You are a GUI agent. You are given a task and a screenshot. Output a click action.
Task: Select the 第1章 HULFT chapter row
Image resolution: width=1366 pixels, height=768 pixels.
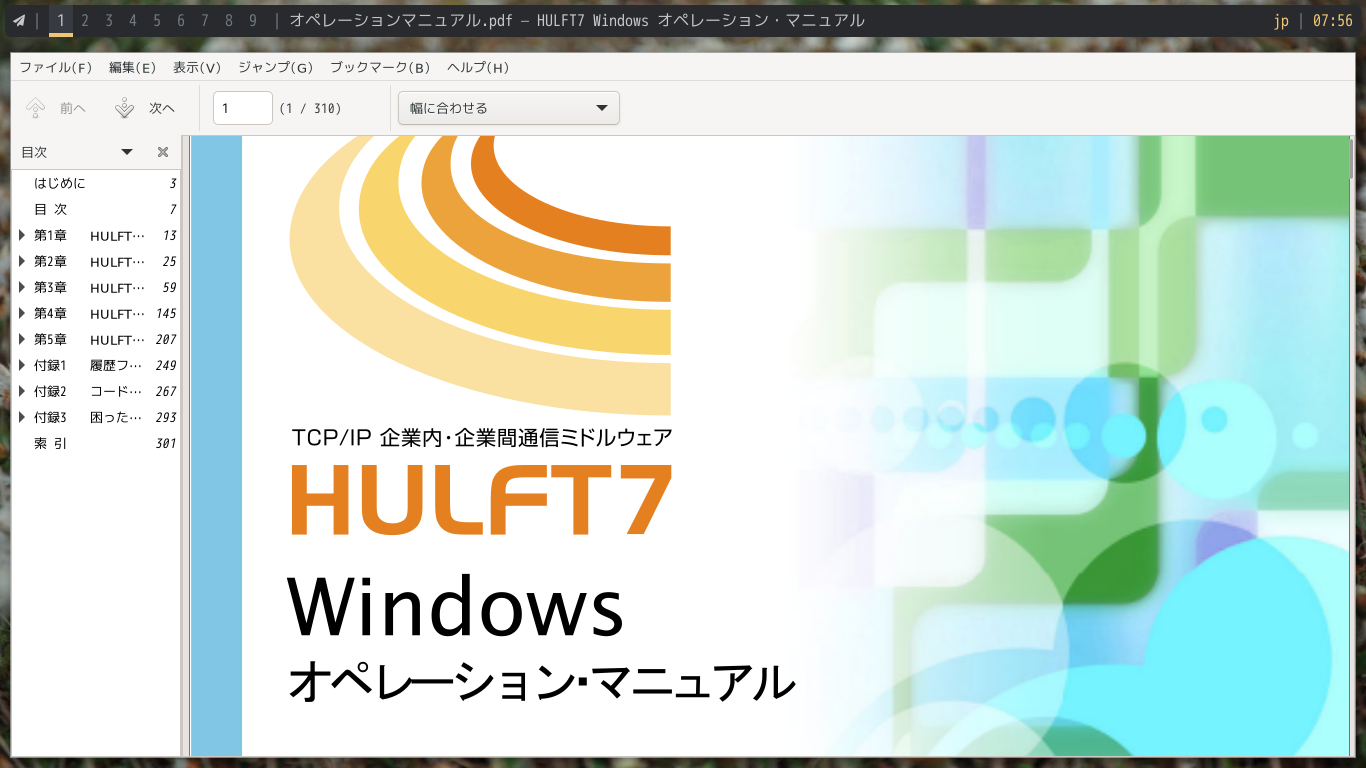(96, 235)
